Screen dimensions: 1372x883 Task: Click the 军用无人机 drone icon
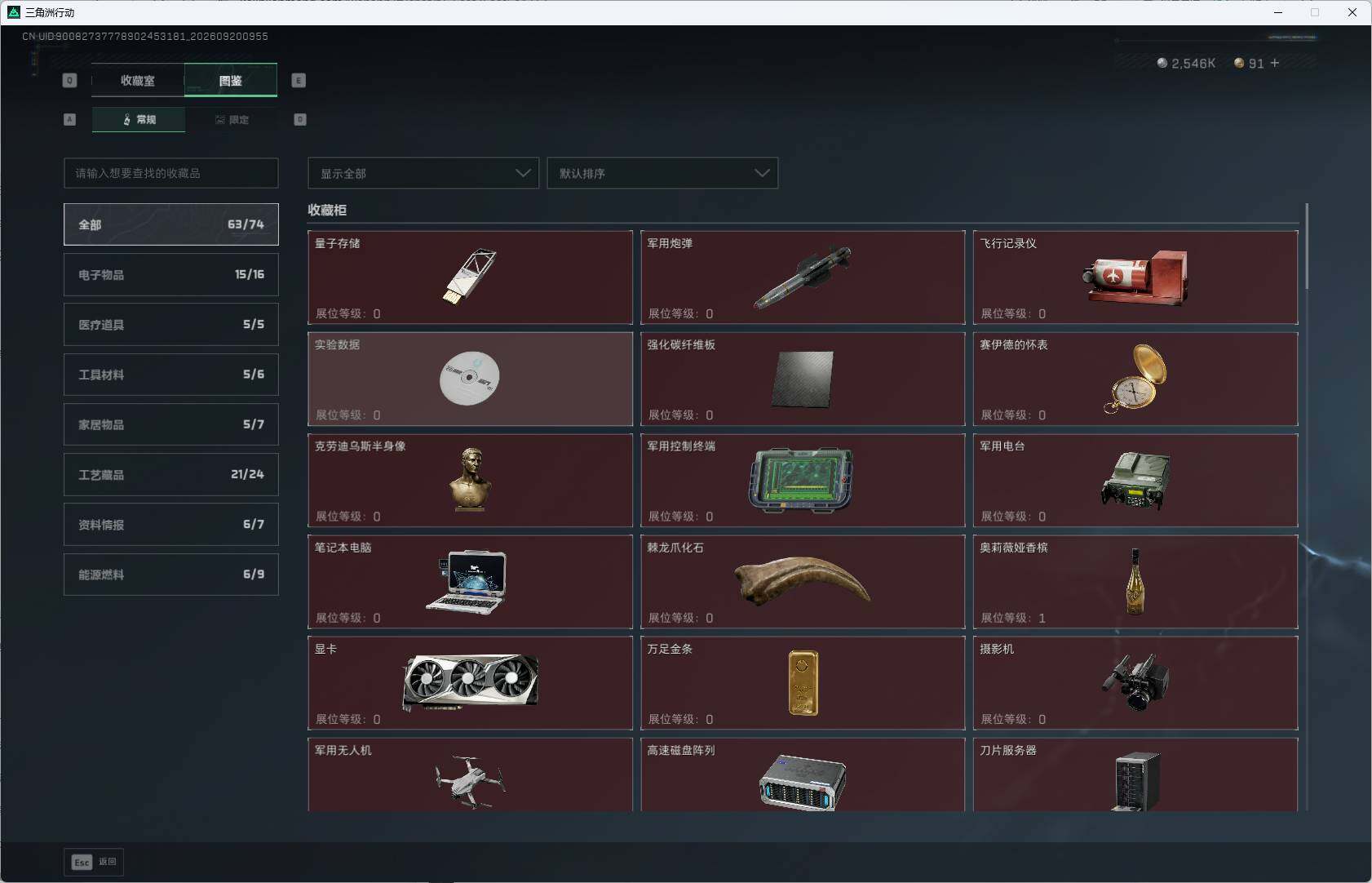coord(470,782)
